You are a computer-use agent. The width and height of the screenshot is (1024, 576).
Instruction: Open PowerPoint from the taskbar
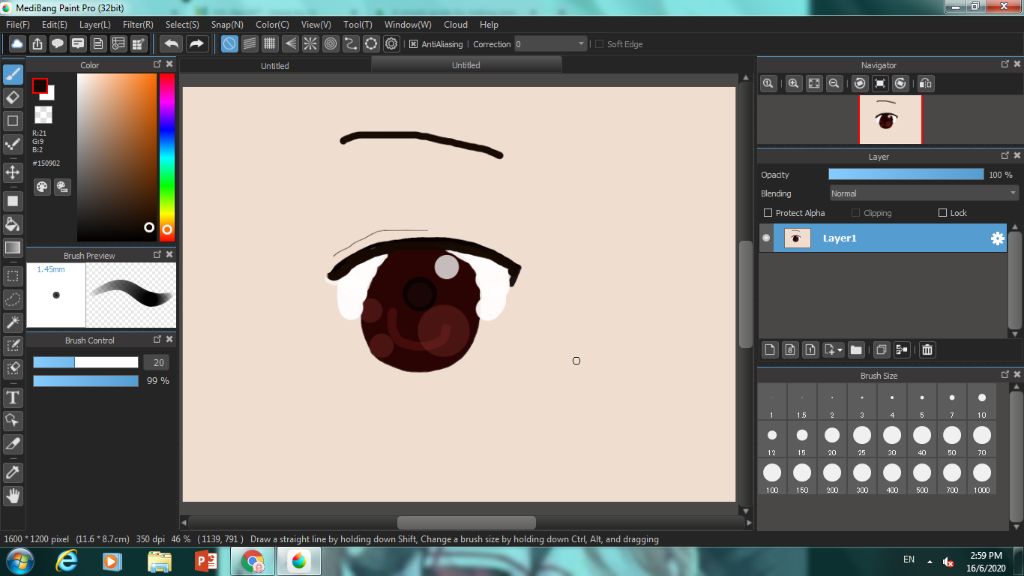(x=206, y=561)
